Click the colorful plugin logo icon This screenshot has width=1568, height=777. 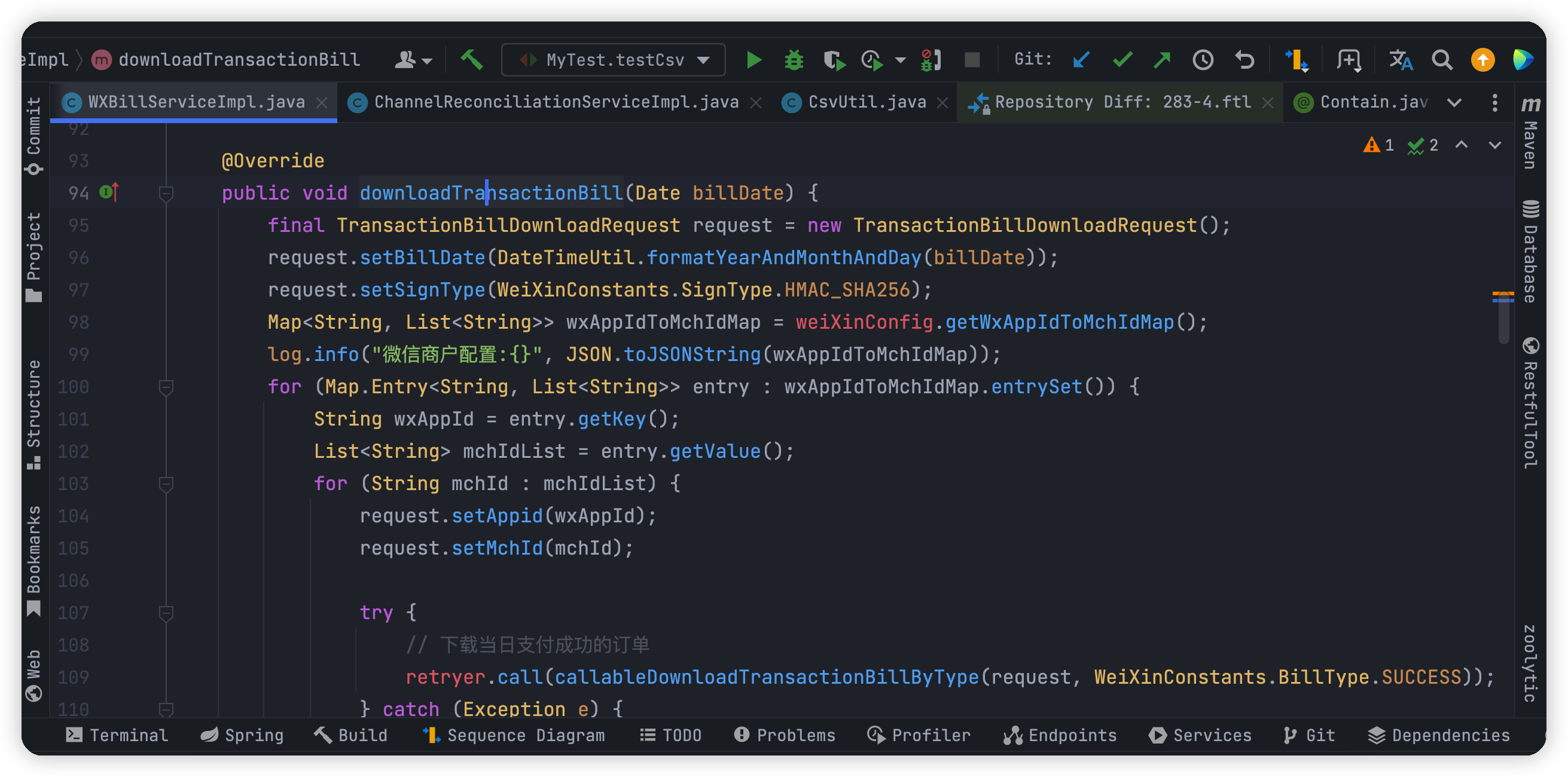[x=1523, y=60]
